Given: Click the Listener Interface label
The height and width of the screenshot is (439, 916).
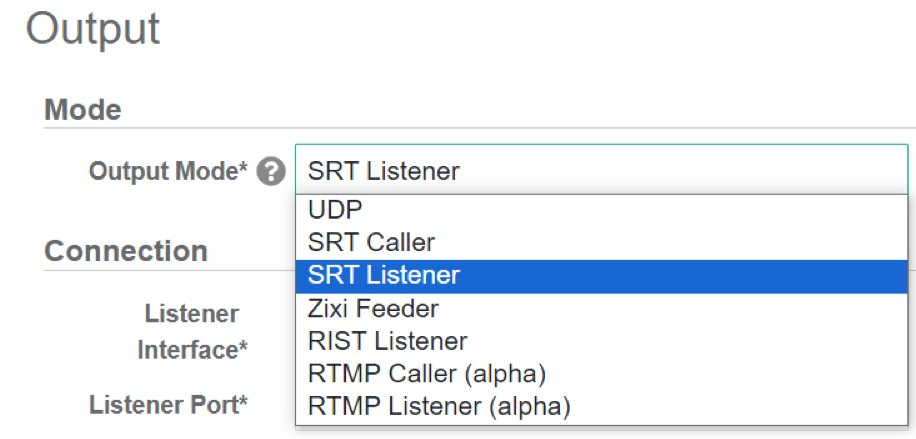Looking at the screenshot, I should [x=192, y=332].
